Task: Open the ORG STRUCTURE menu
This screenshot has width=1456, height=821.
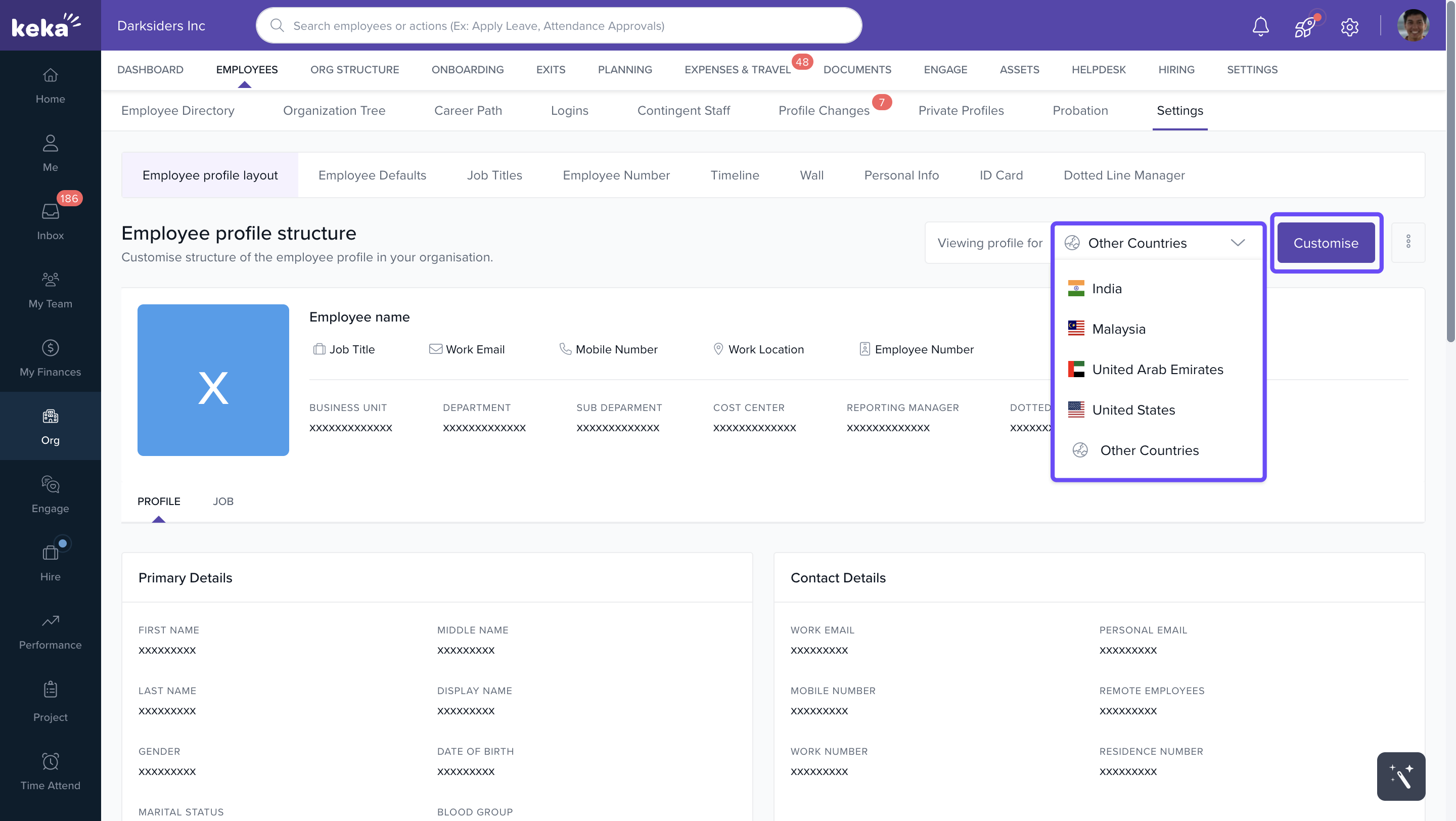Action: [354, 69]
